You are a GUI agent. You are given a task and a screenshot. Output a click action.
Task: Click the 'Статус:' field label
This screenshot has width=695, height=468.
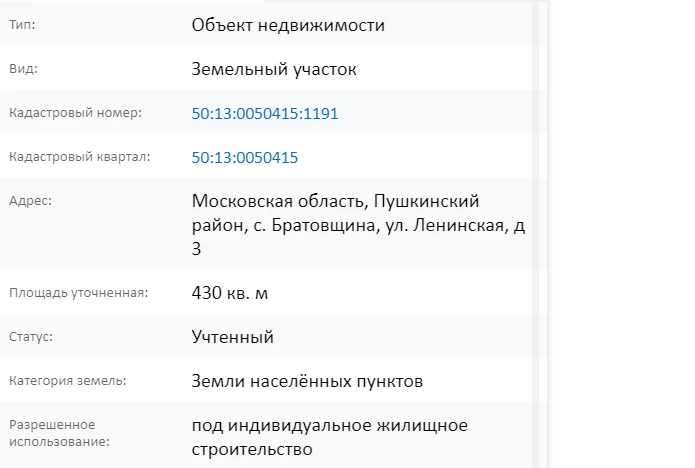[30, 337]
